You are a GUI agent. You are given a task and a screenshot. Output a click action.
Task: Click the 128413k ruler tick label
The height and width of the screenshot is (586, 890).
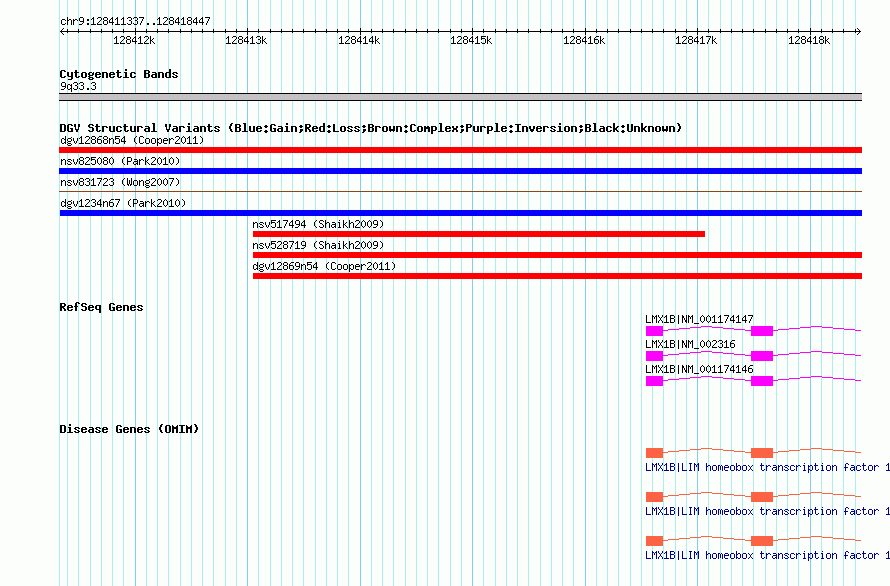pos(246,40)
